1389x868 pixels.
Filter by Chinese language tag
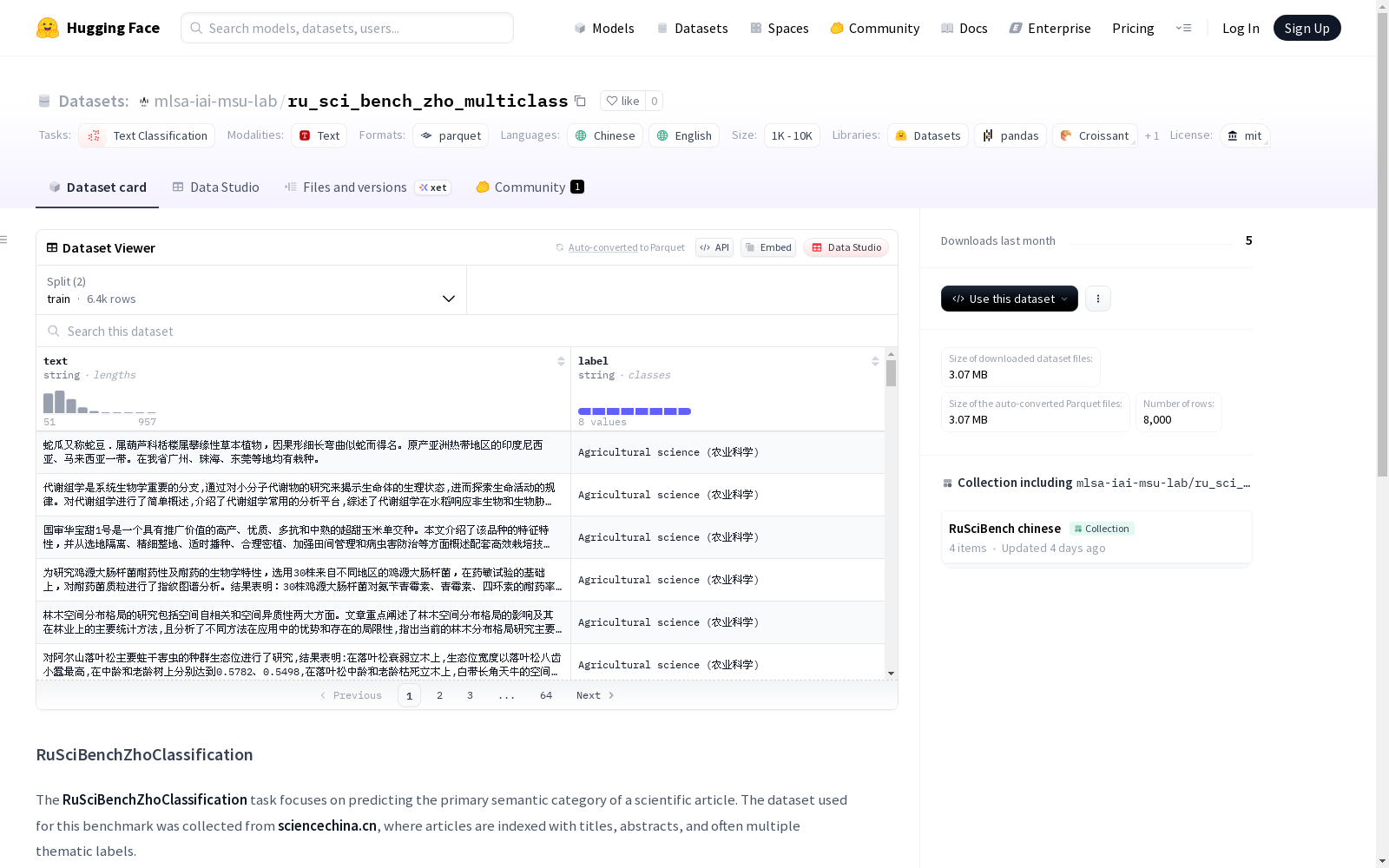[605, 135]
